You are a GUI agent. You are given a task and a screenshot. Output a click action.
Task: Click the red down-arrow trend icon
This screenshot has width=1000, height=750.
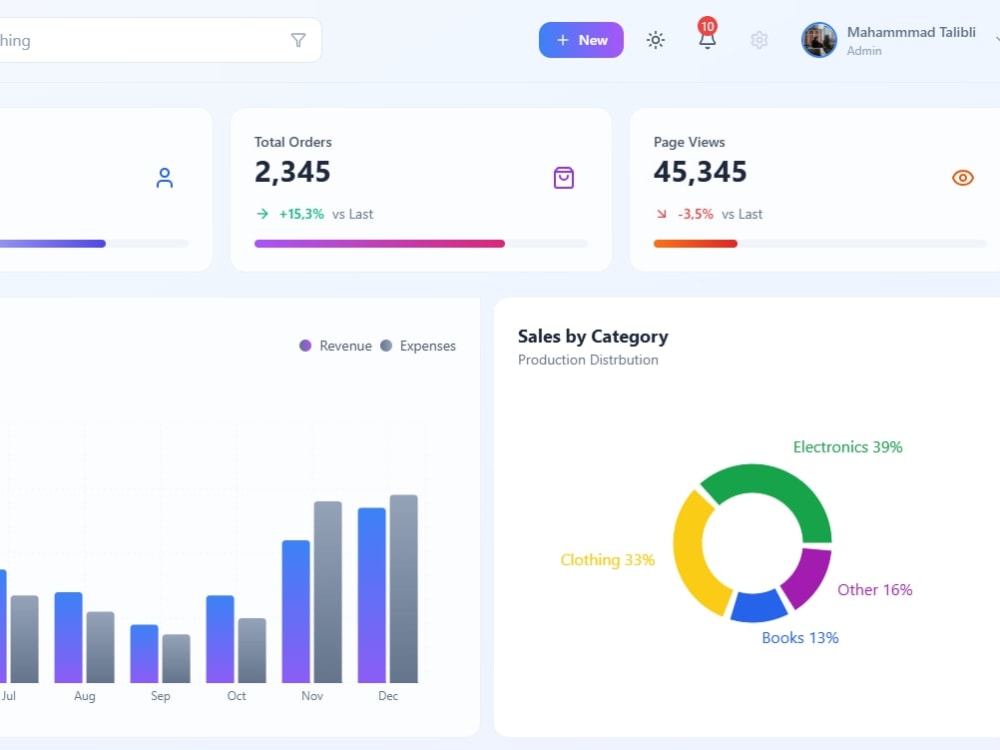click(x=661, y=214)
